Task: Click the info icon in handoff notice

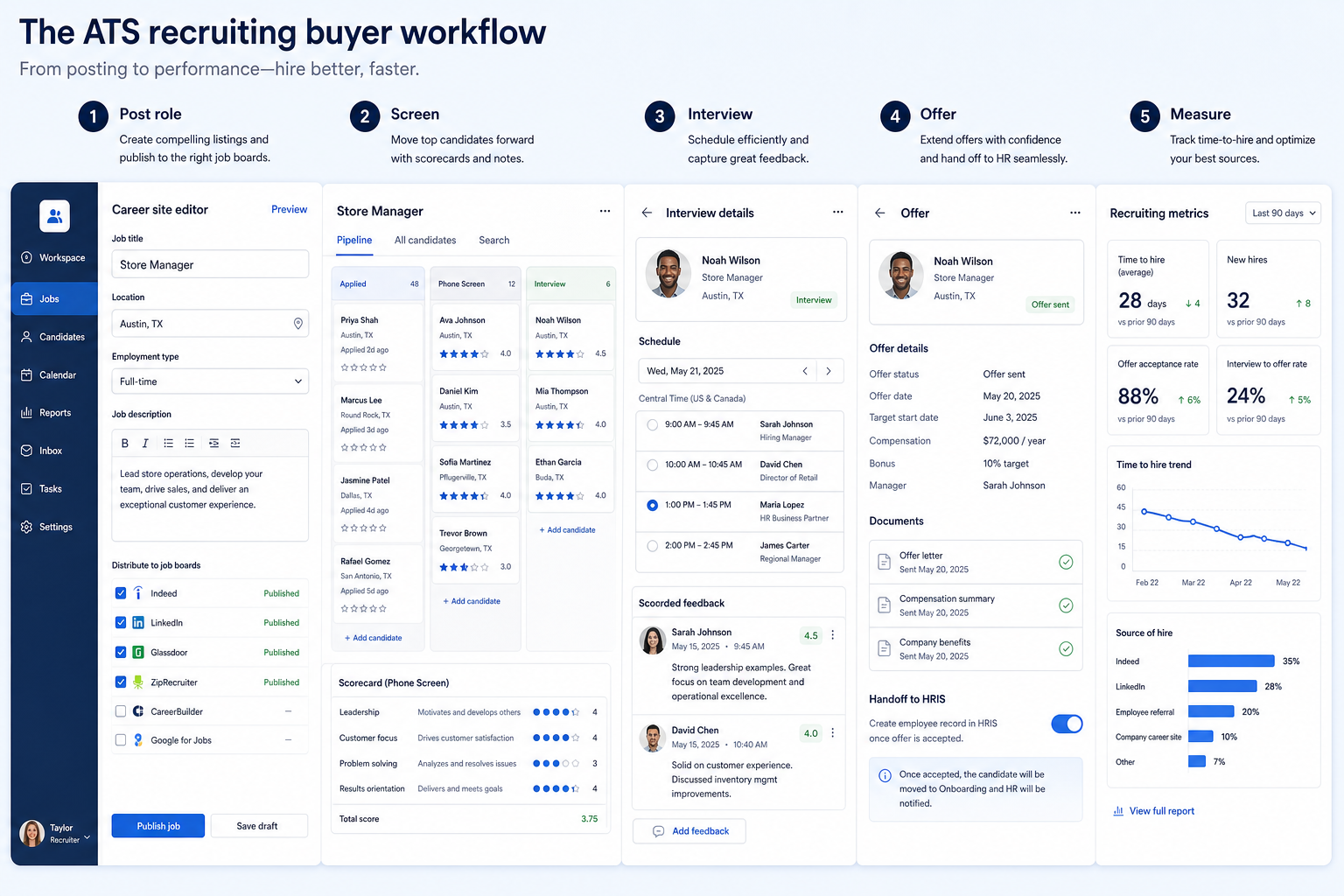Action: pos(885,775)
